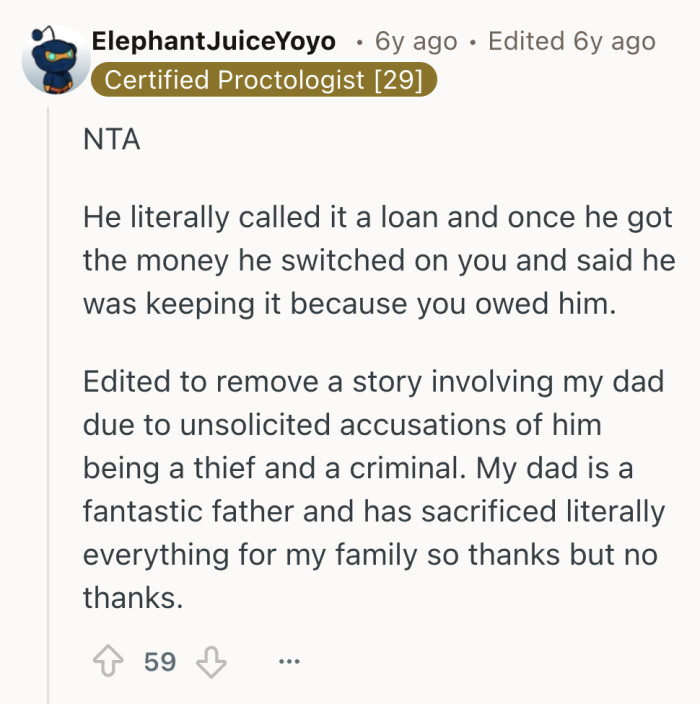
Task: Upvote the ElephantJuiceYoyo comment
Action: click(107, 662)
